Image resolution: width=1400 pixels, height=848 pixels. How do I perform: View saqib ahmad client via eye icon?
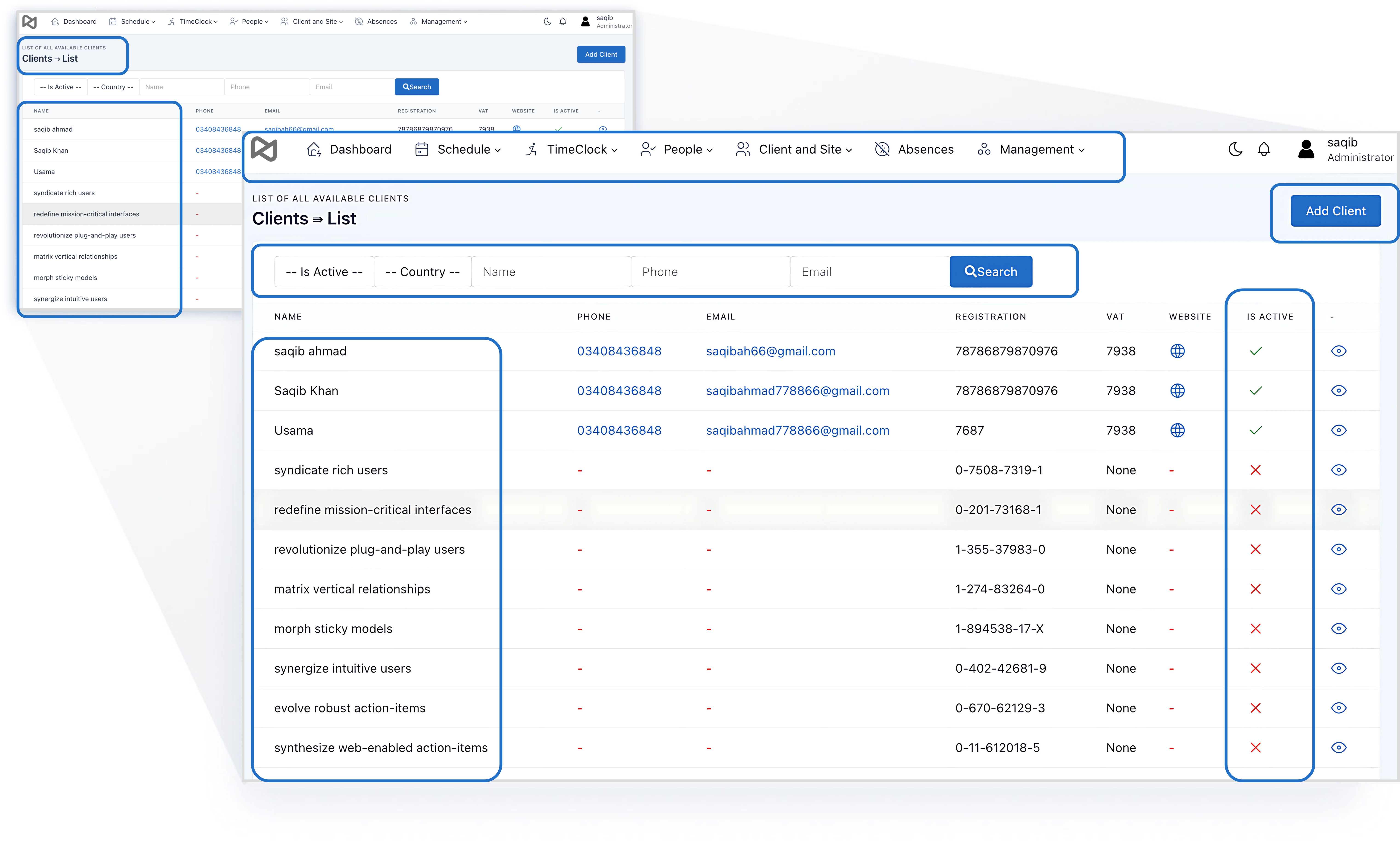click(1339, 351)
